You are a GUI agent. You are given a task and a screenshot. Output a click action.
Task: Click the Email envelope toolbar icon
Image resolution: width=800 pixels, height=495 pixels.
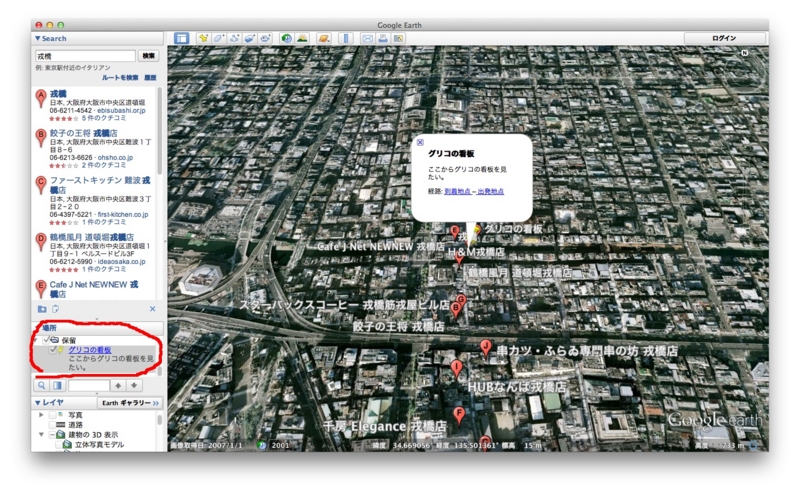(367, 38)
